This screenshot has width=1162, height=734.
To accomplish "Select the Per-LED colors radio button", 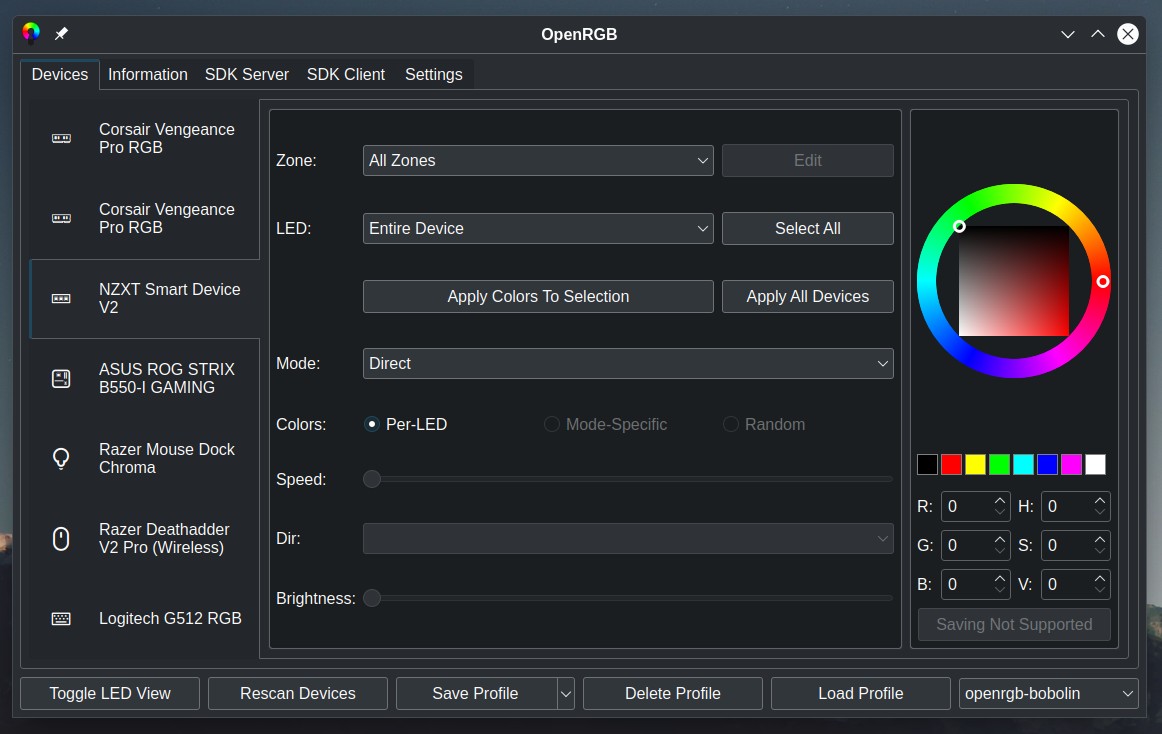I will tap(372, 424).
